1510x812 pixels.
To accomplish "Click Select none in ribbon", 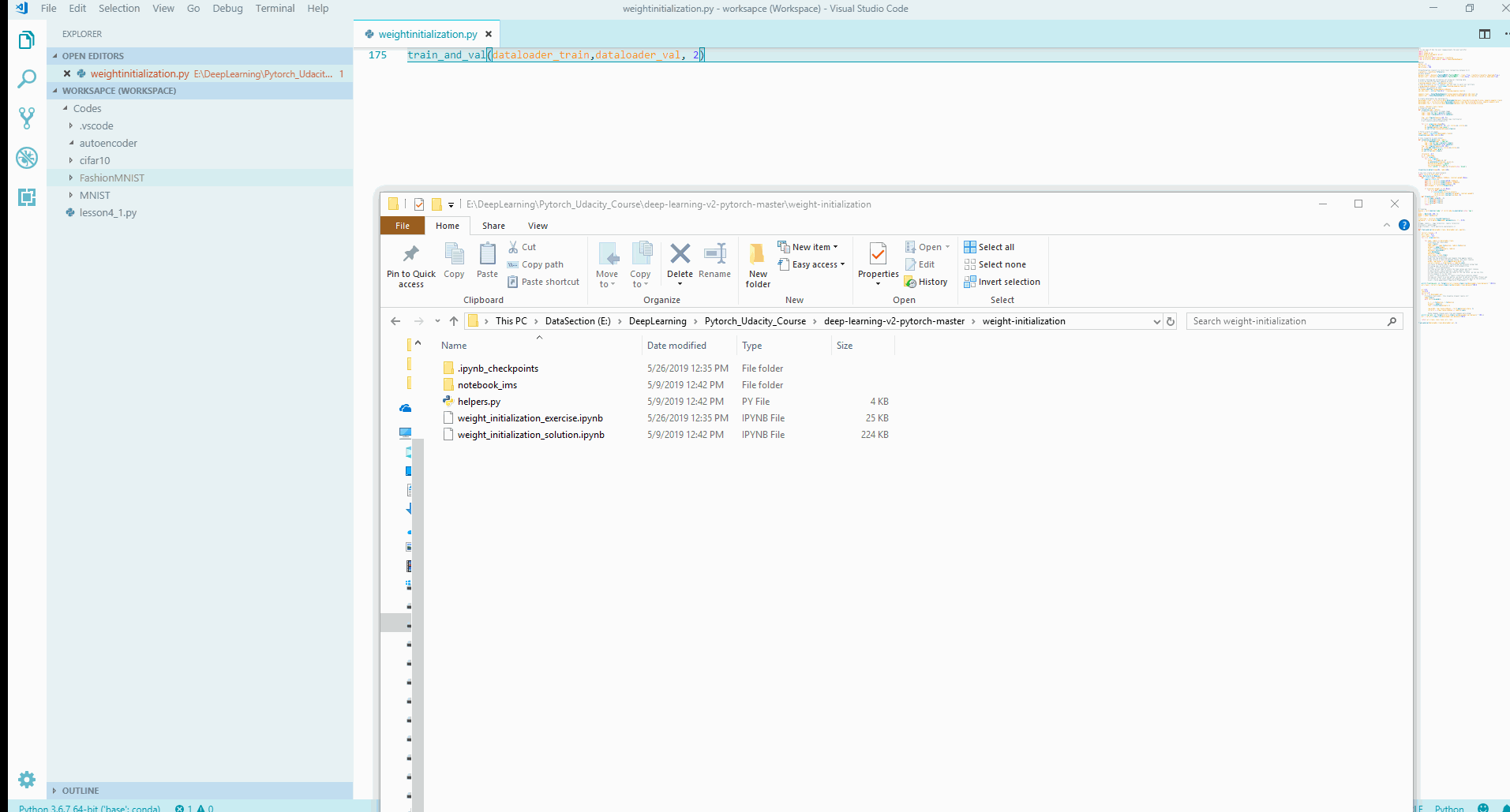I will [x=995, y=264].
